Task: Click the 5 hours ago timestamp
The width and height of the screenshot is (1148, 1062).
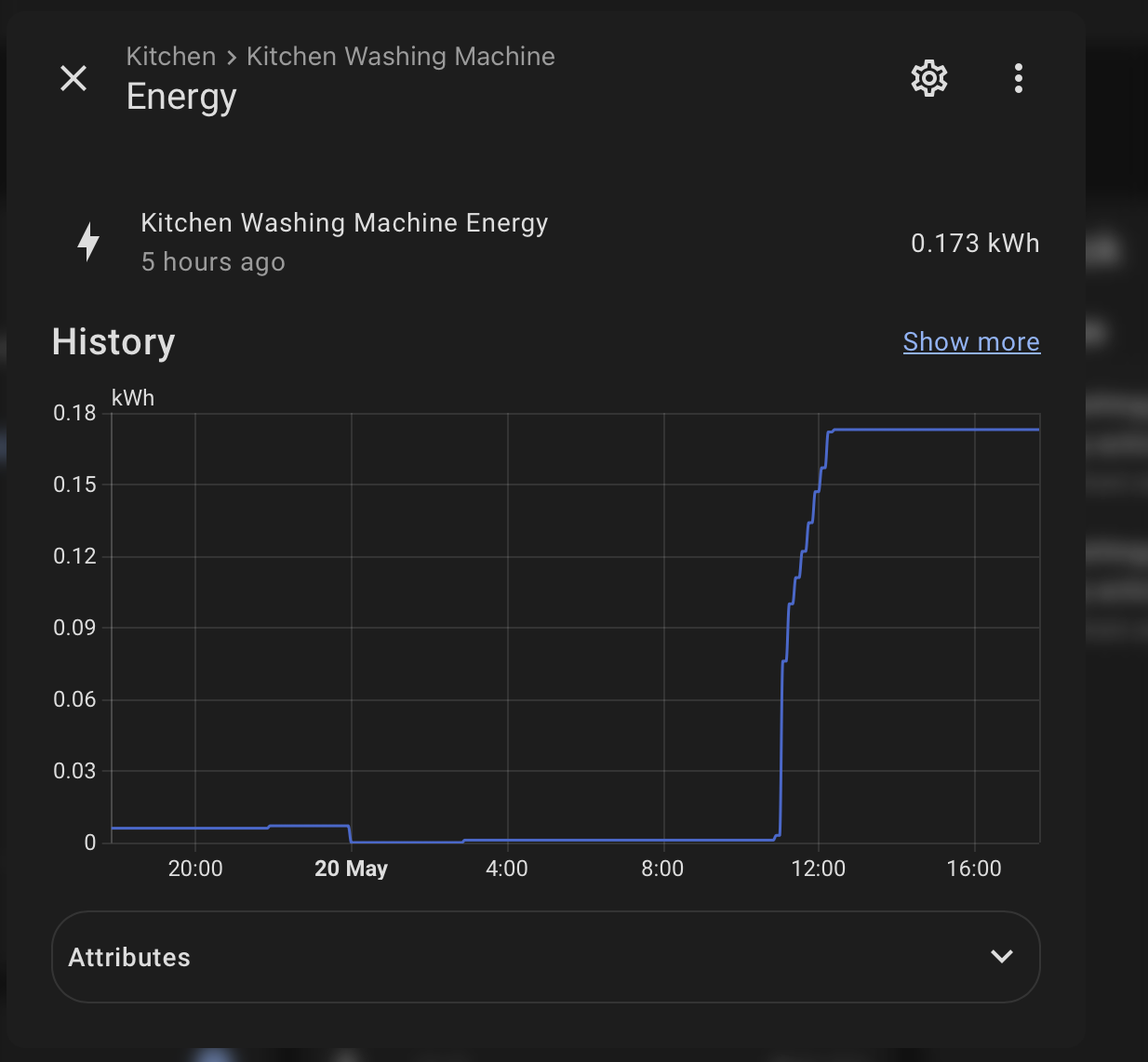Action: 213,262
